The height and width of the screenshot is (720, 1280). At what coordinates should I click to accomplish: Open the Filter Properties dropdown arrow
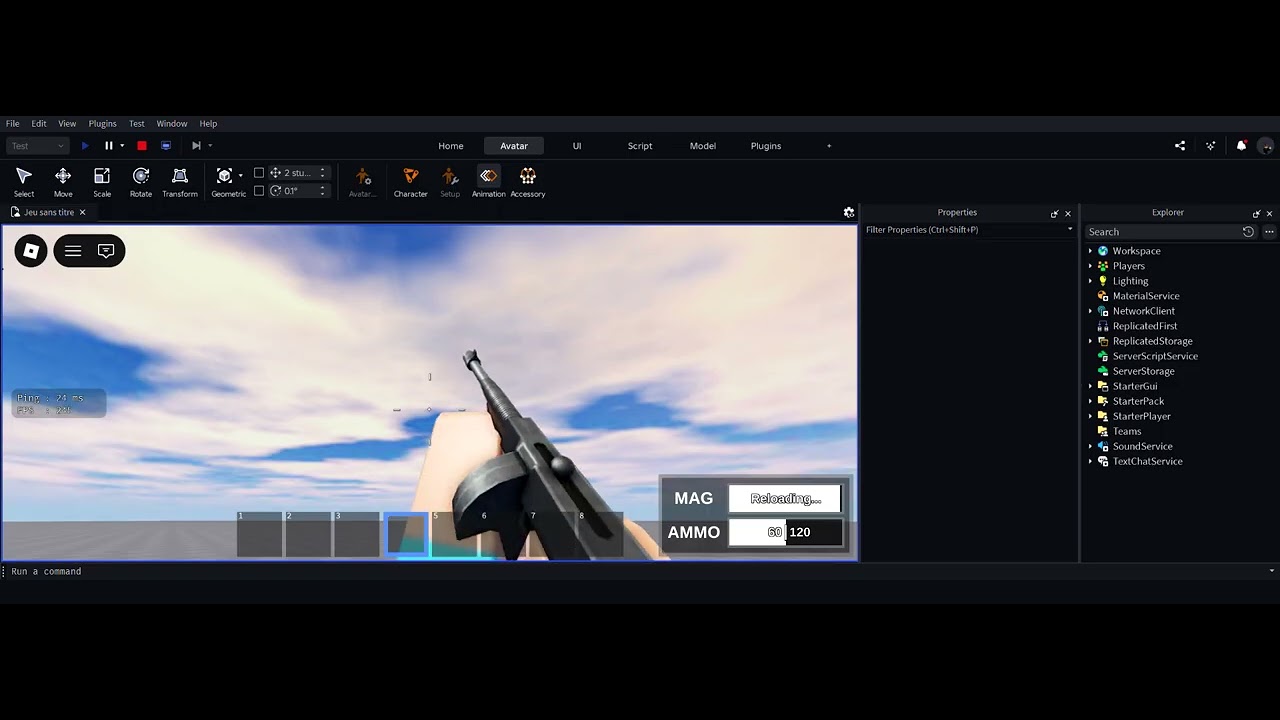tap(1070, 230)
